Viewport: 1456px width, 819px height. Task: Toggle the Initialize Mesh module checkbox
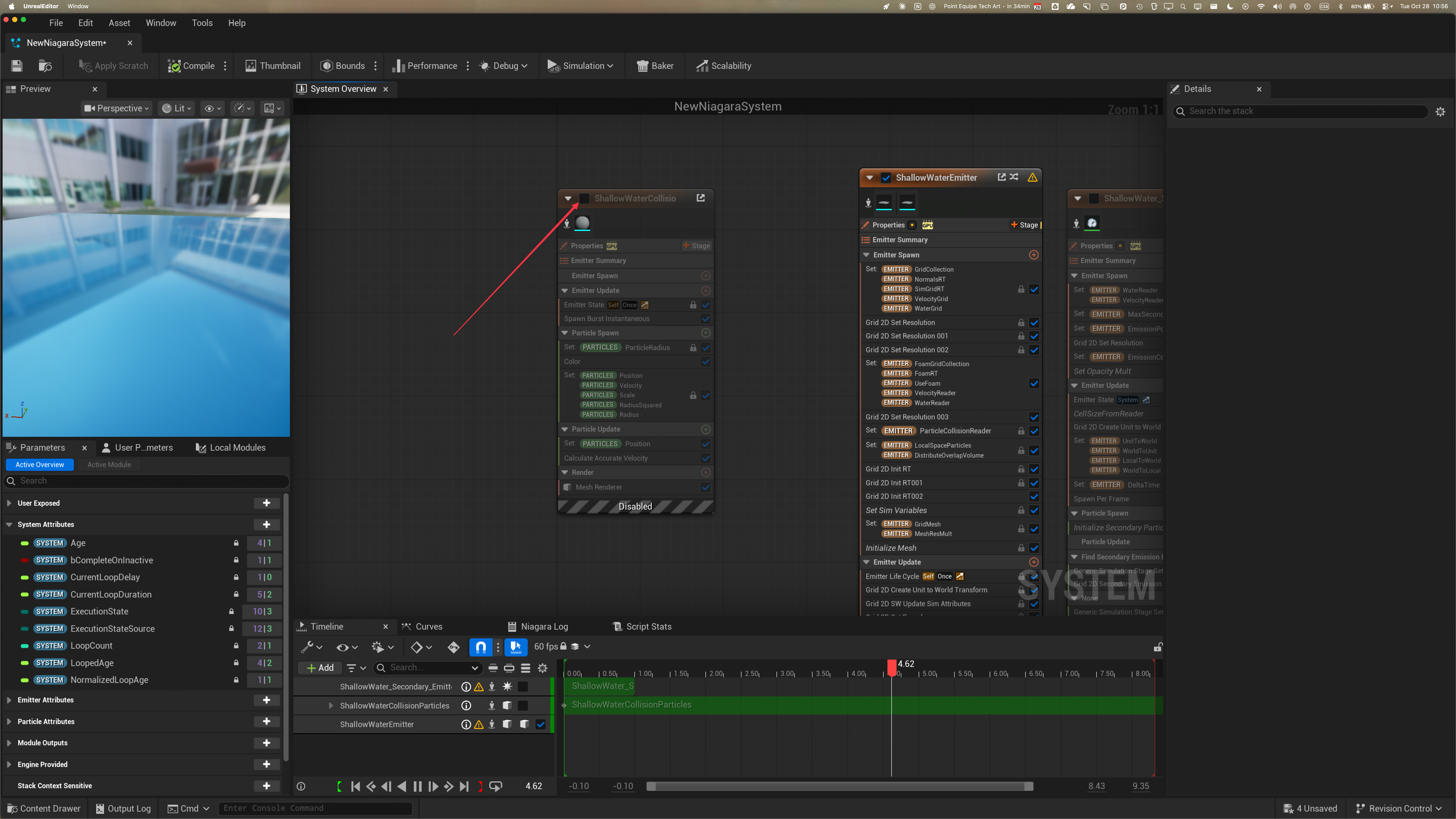[1034, 548]
